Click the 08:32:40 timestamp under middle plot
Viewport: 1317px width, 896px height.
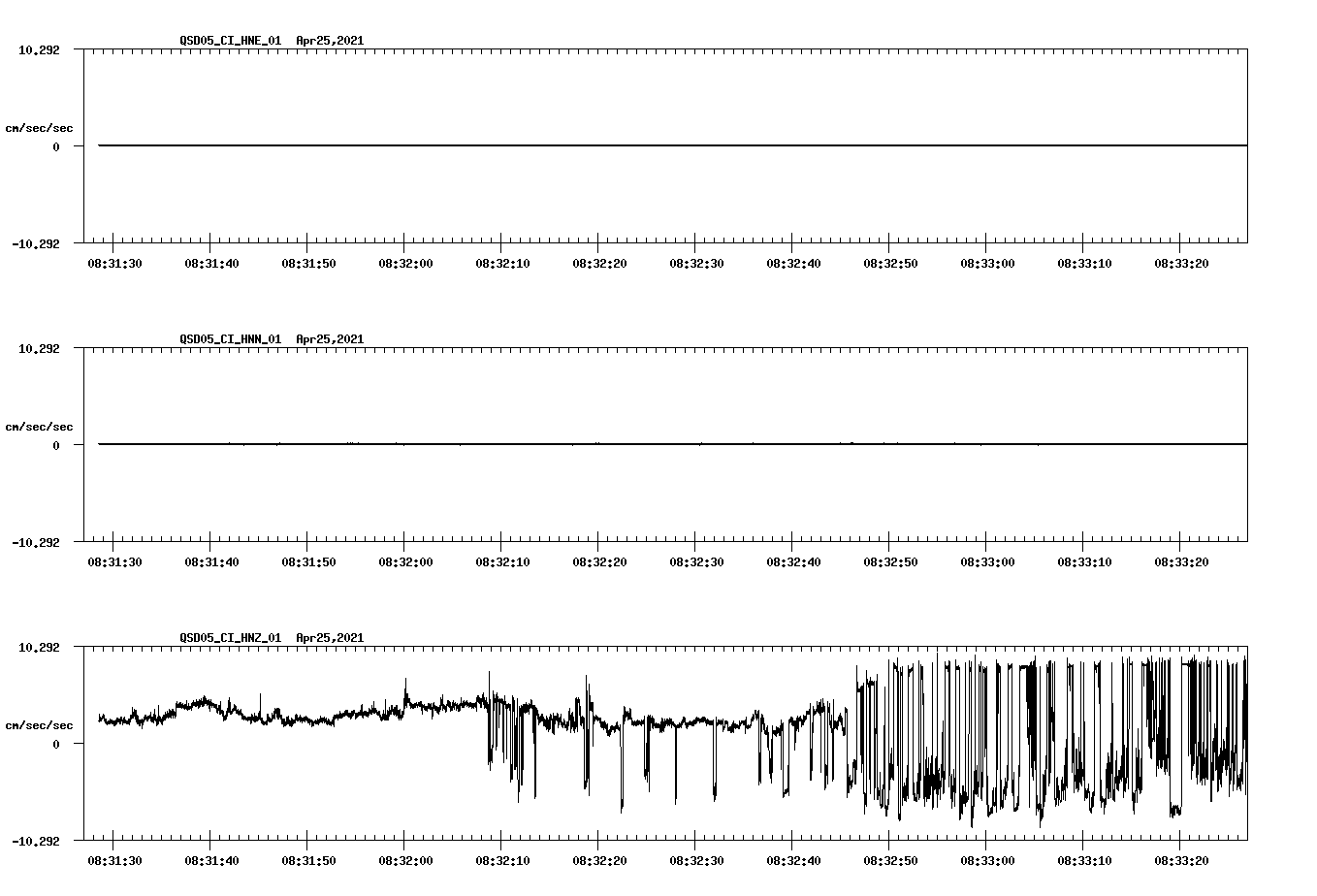tap(794, 560)
